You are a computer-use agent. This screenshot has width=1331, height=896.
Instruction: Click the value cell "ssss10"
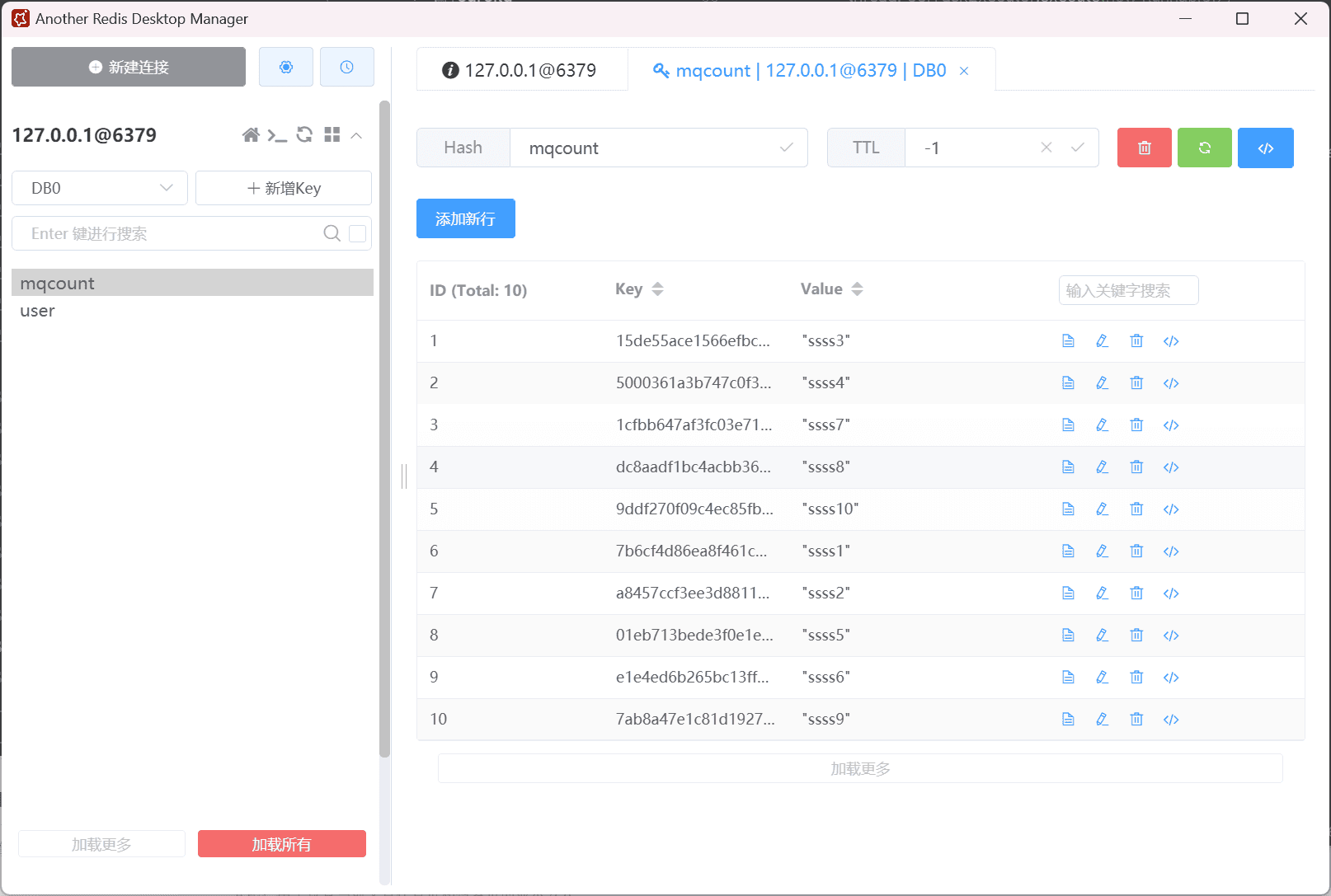click(x=830, y=509)
